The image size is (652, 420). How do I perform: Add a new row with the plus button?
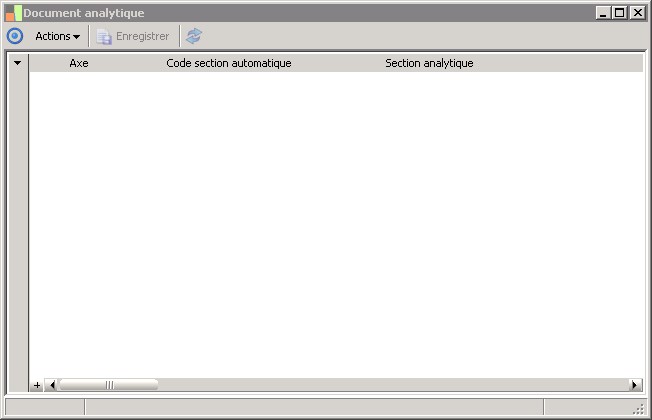(37, 385)
